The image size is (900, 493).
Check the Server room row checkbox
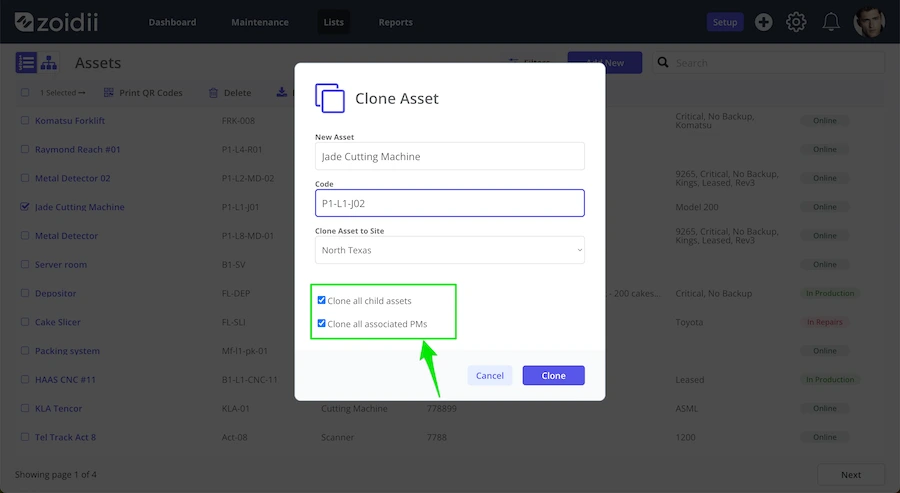point(25,264)
